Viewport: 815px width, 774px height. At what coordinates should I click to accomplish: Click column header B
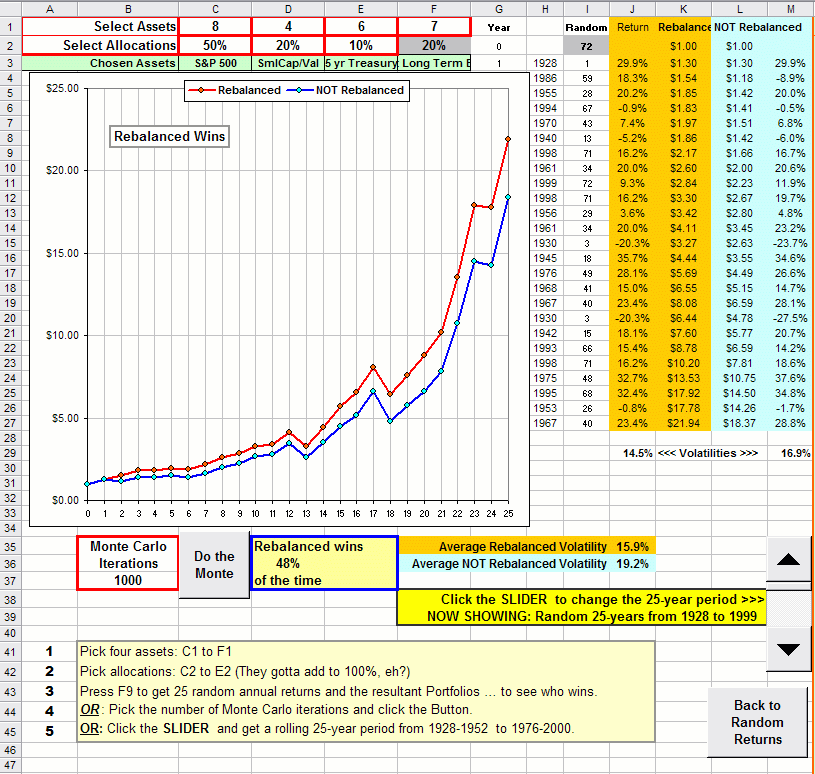[x=128, y=9]
